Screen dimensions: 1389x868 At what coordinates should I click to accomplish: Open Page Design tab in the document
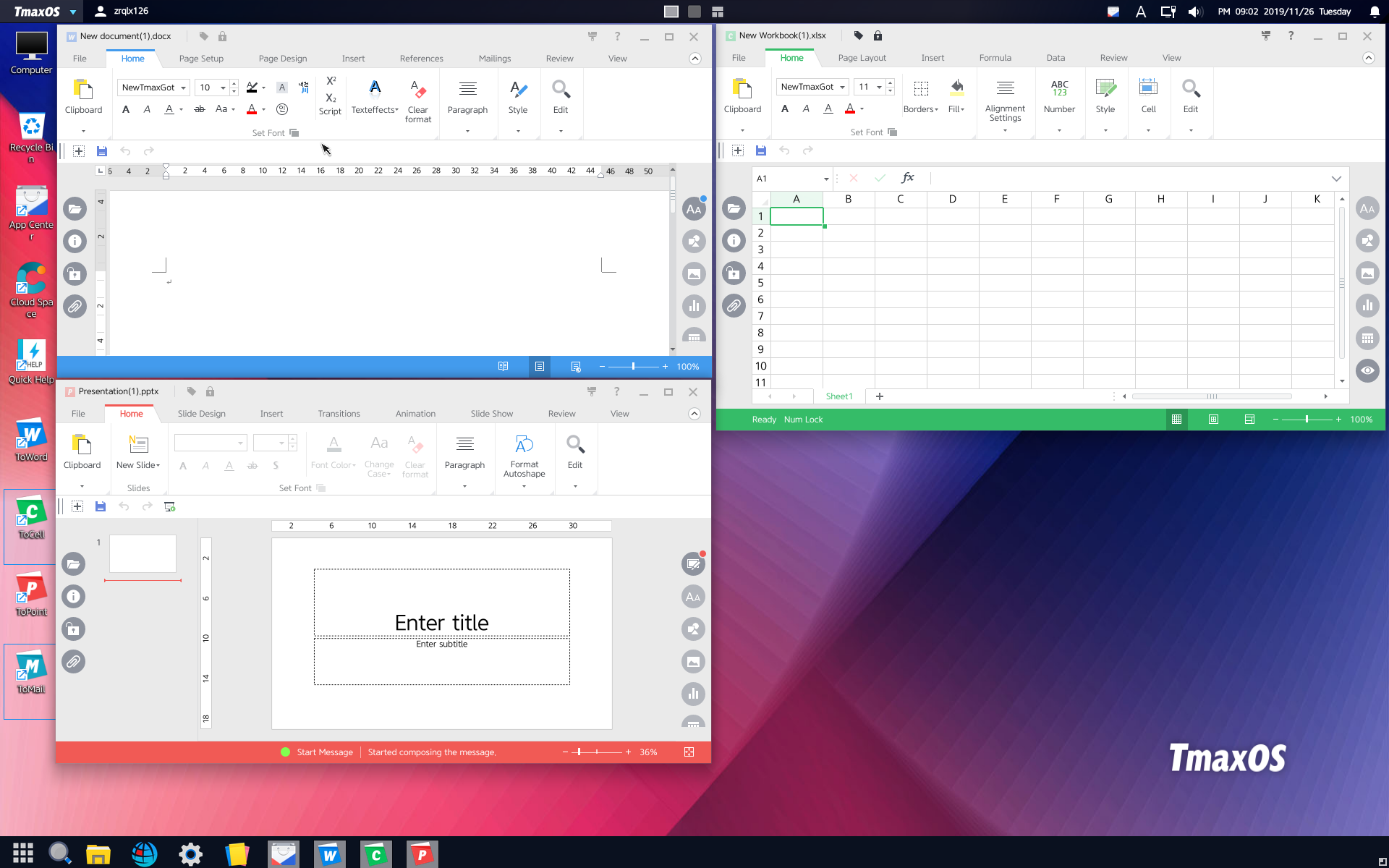pyautogui.click(x=282, y=59)
